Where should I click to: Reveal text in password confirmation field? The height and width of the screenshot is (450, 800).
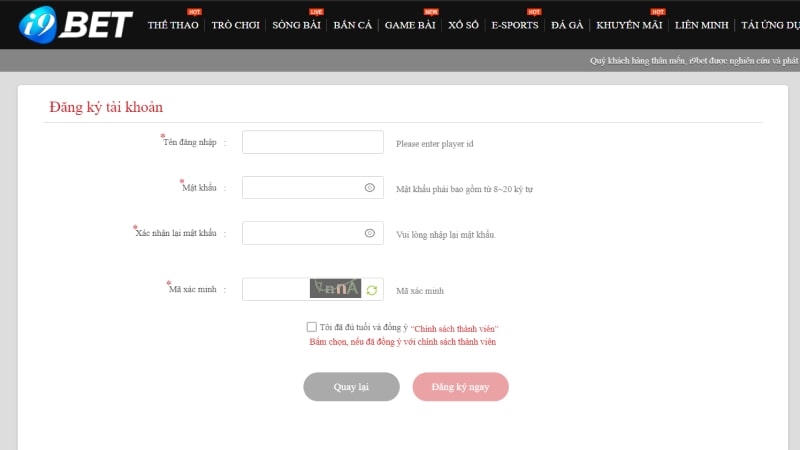(x=369, y=233)
